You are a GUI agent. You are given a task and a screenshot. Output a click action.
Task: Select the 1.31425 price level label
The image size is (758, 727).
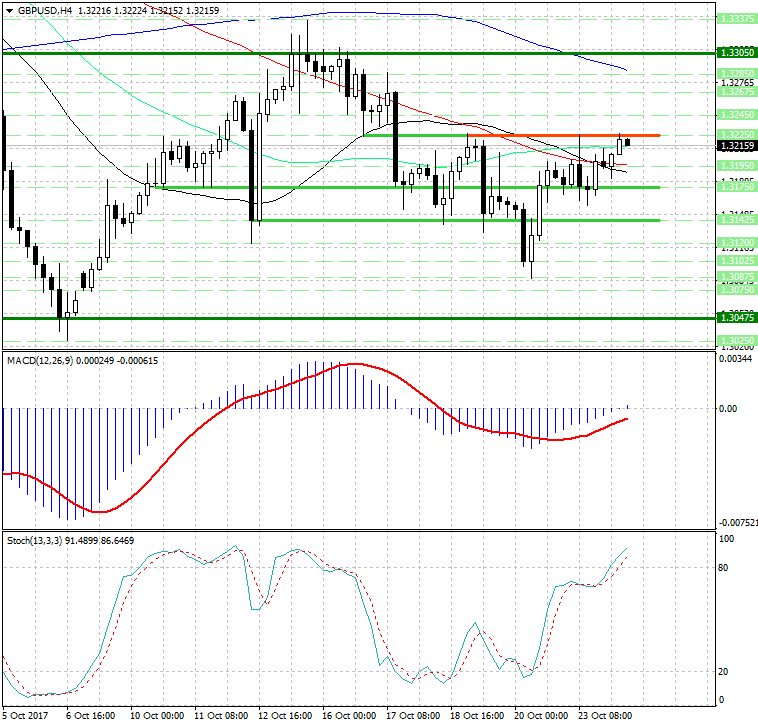pyautogui.click(x=736, y=220)
